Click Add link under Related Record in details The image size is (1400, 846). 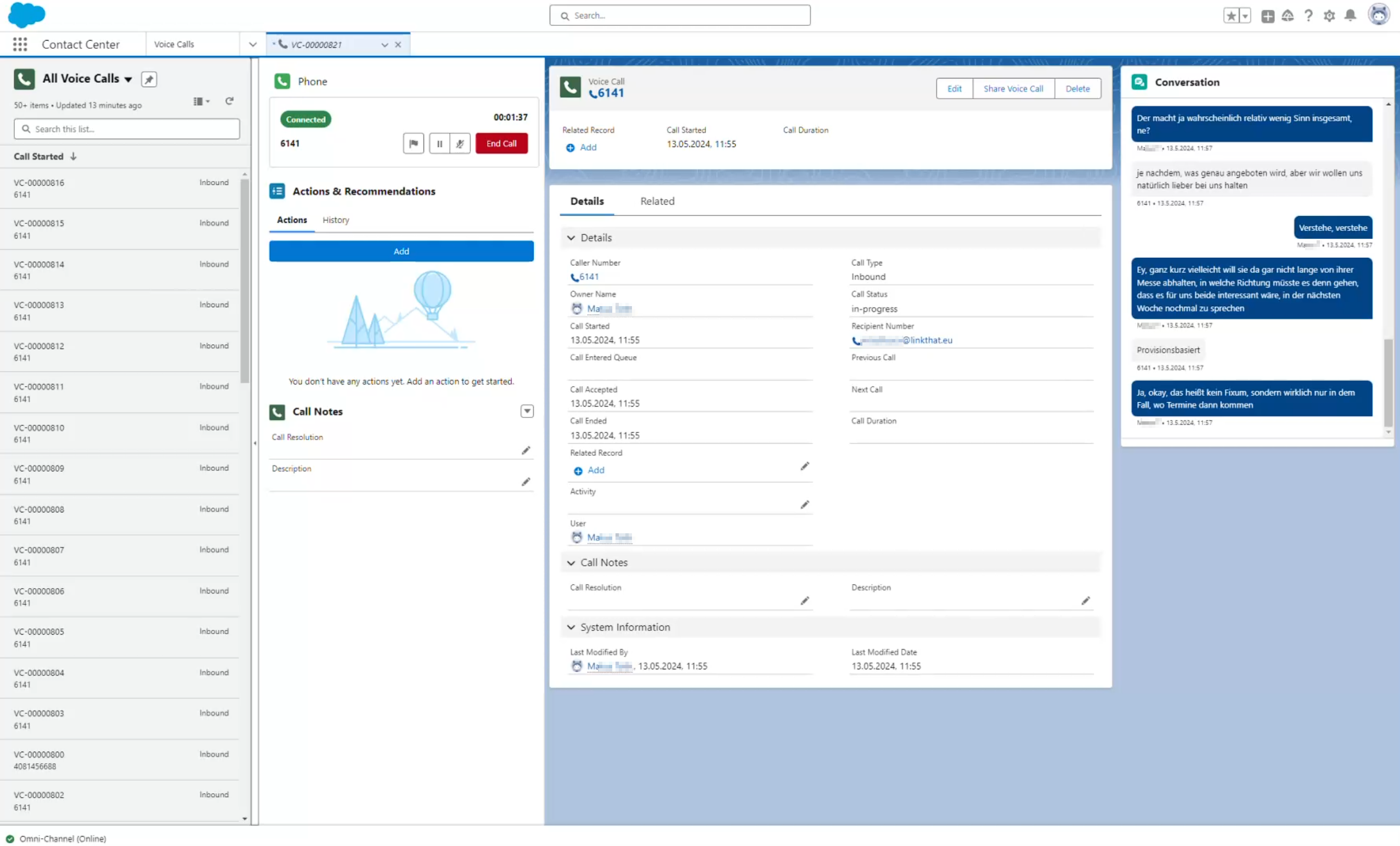[x=595, y=470]
